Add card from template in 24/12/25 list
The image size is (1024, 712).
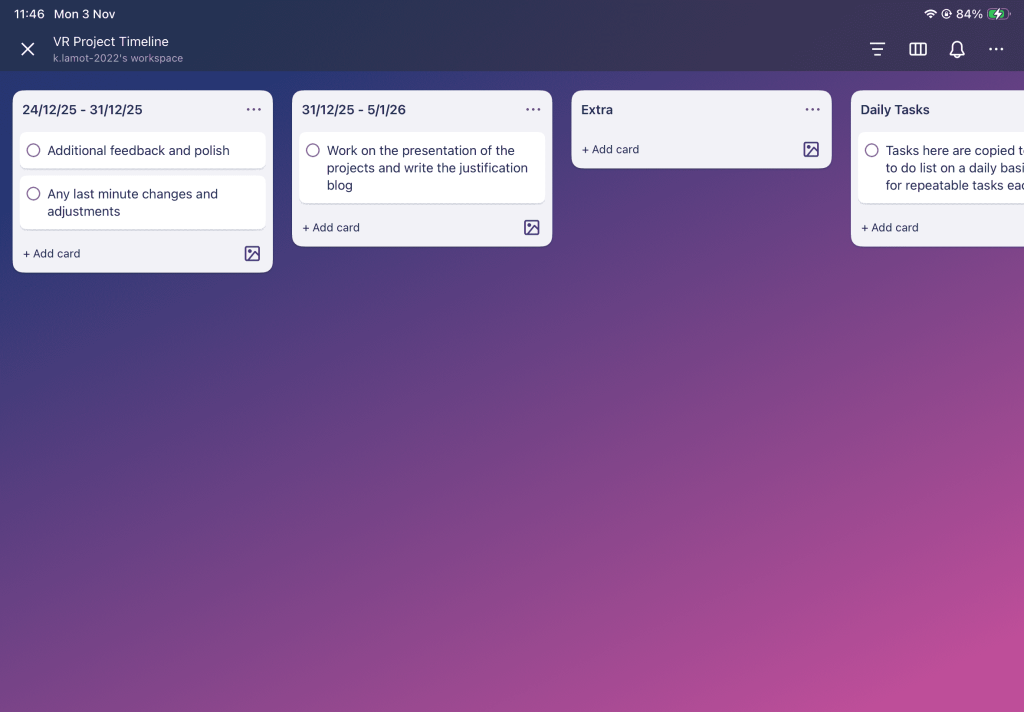(x=252, y=254)
